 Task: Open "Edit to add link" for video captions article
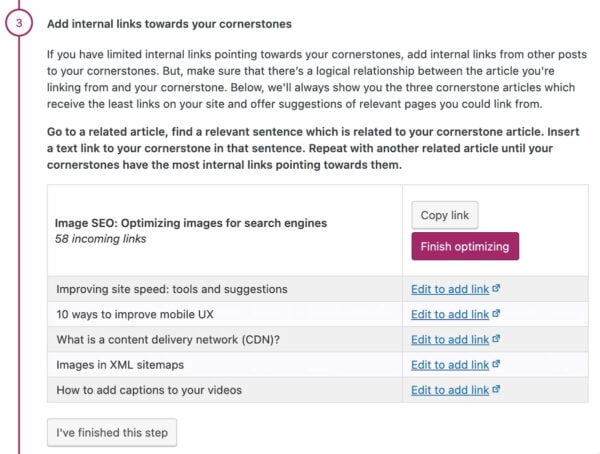[x=450, y=390]
